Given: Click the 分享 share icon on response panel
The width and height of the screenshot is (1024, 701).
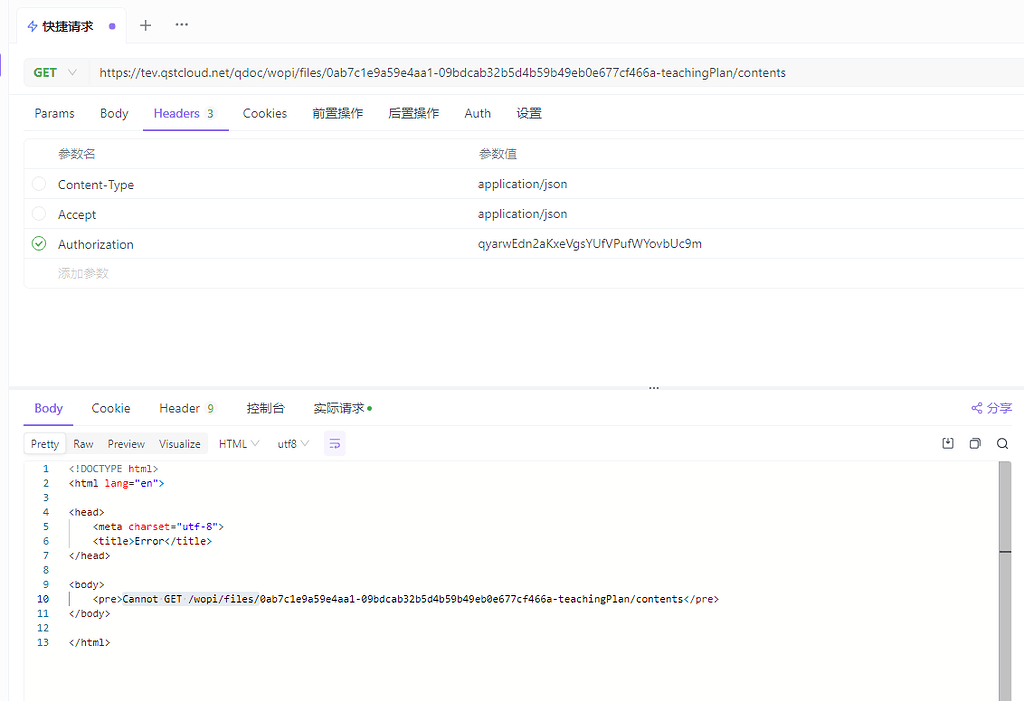Looking at the screenshot, I should click(990, 408).
